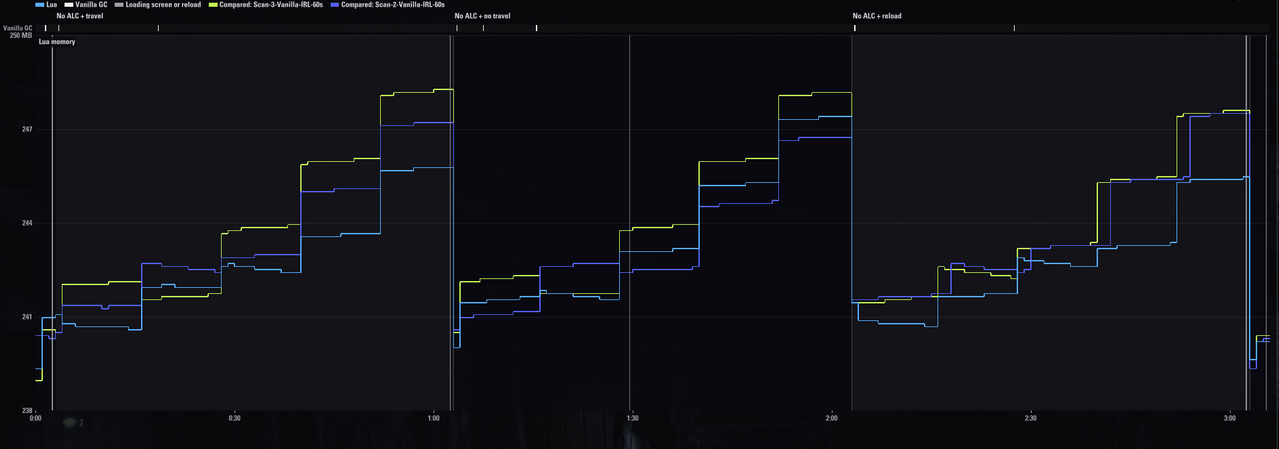The height and width of the screenshot is (449, 1279).
Task: Select the 'Lua' legend label
Action: 52,5
